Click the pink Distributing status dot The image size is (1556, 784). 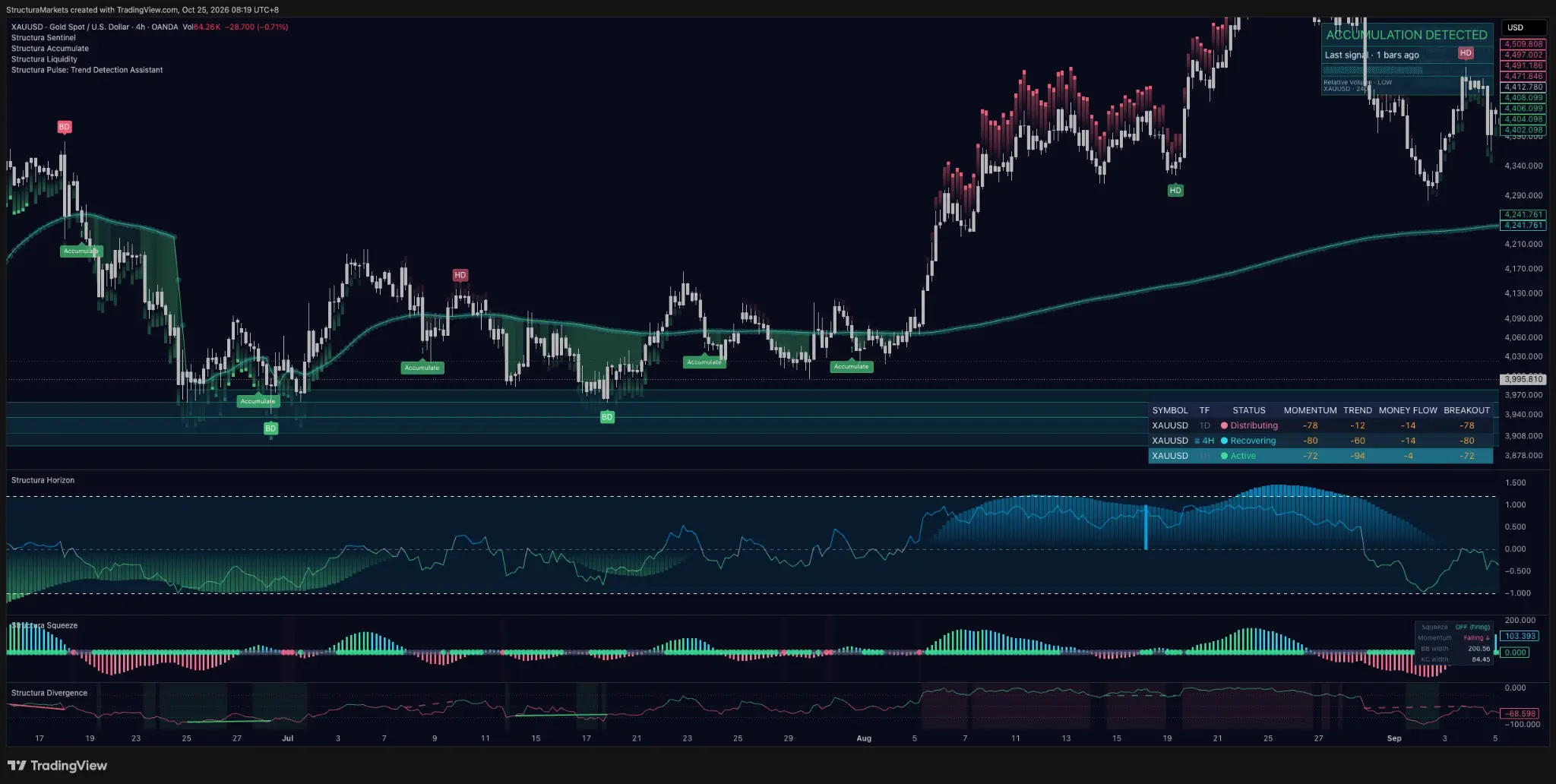tap(1224, 426)
